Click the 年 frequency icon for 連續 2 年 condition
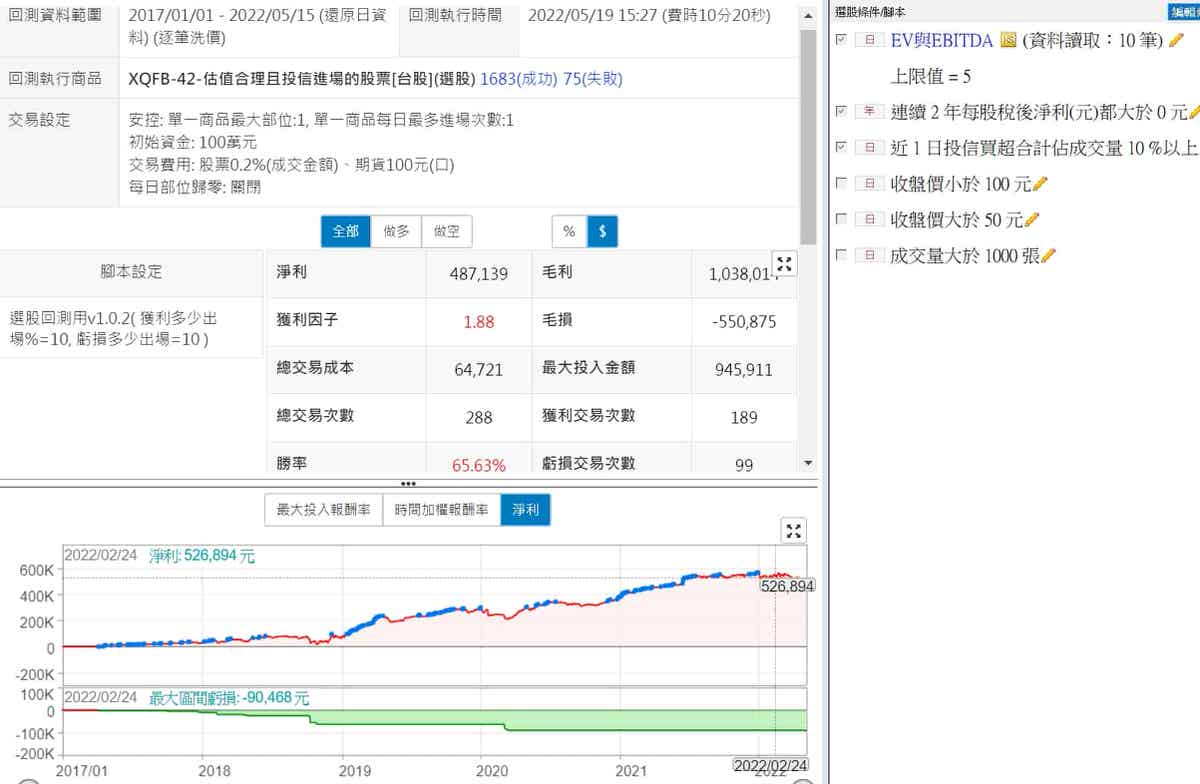 870,112
